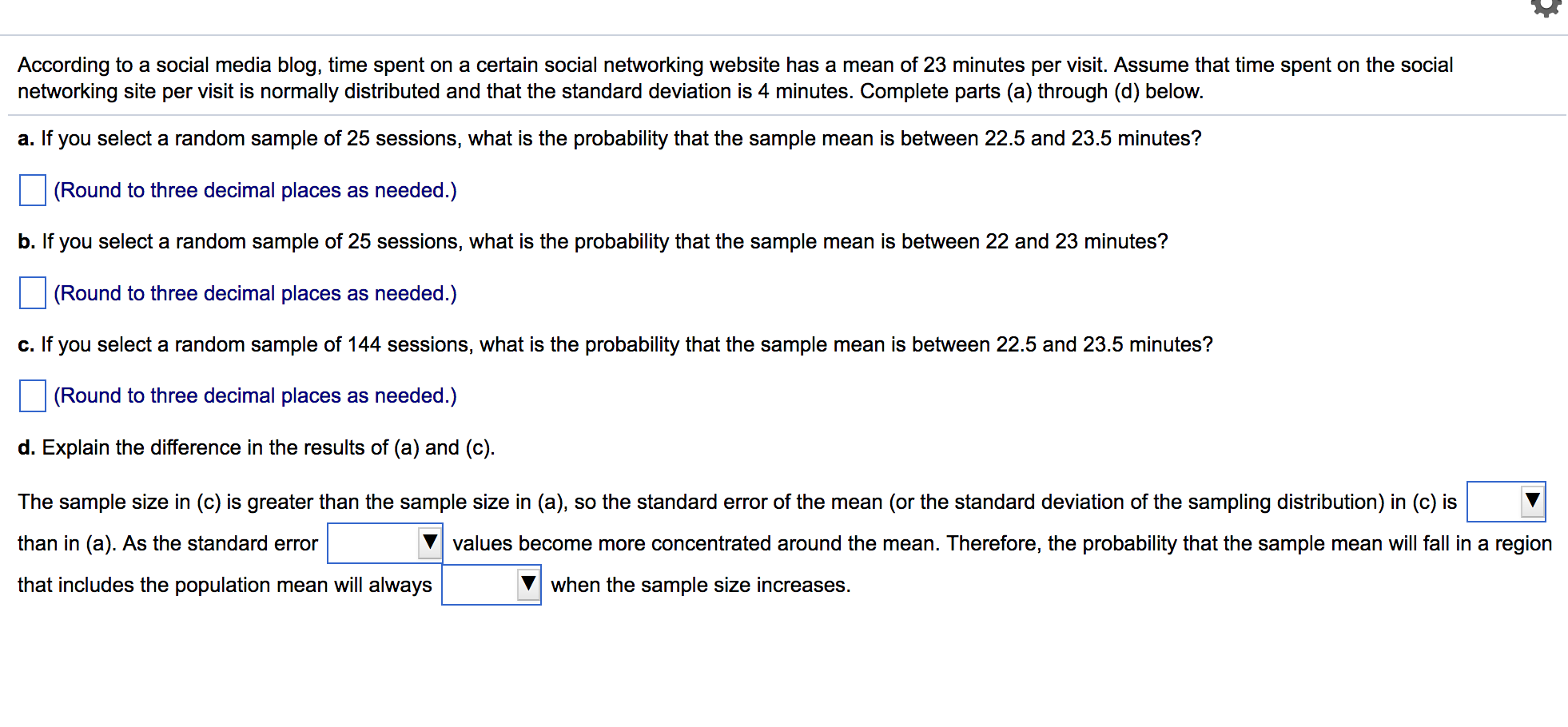Click the bold 'b.' question label
This screenshot has width=1568, height=727.
26,242
